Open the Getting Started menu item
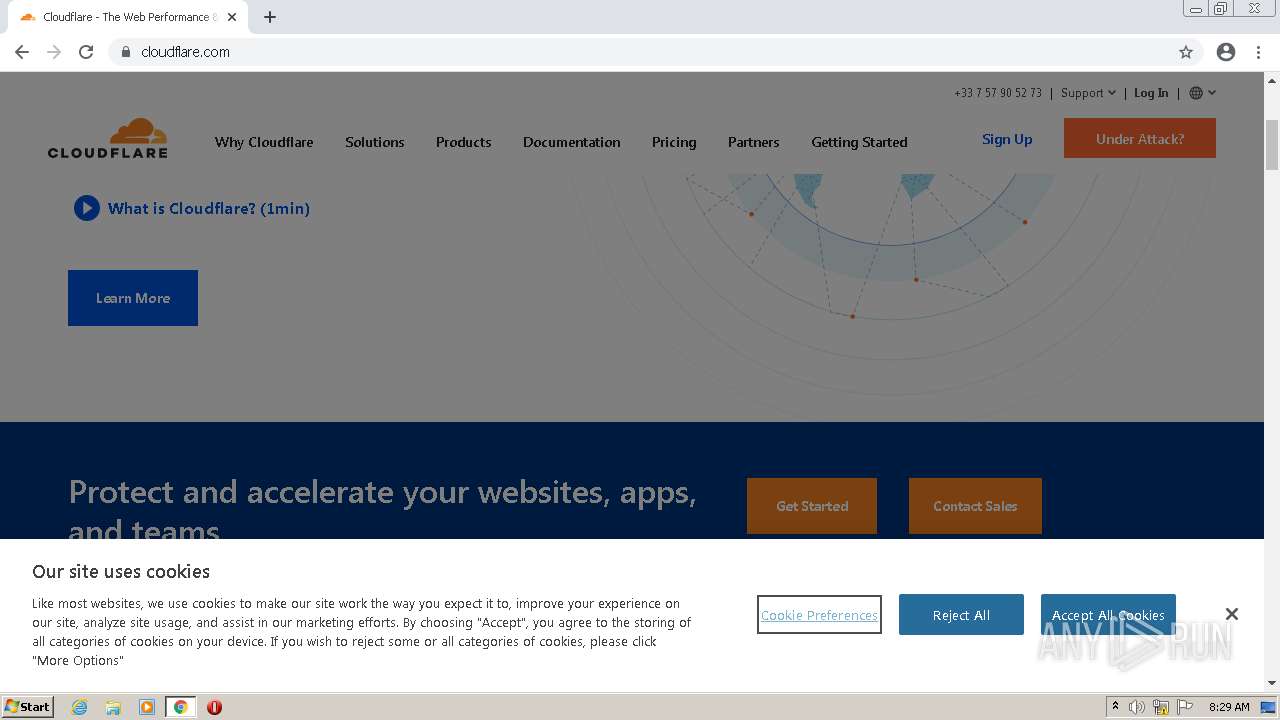Screen dimensions: 1280x720 pyautogui.click(x=859, y=142)
